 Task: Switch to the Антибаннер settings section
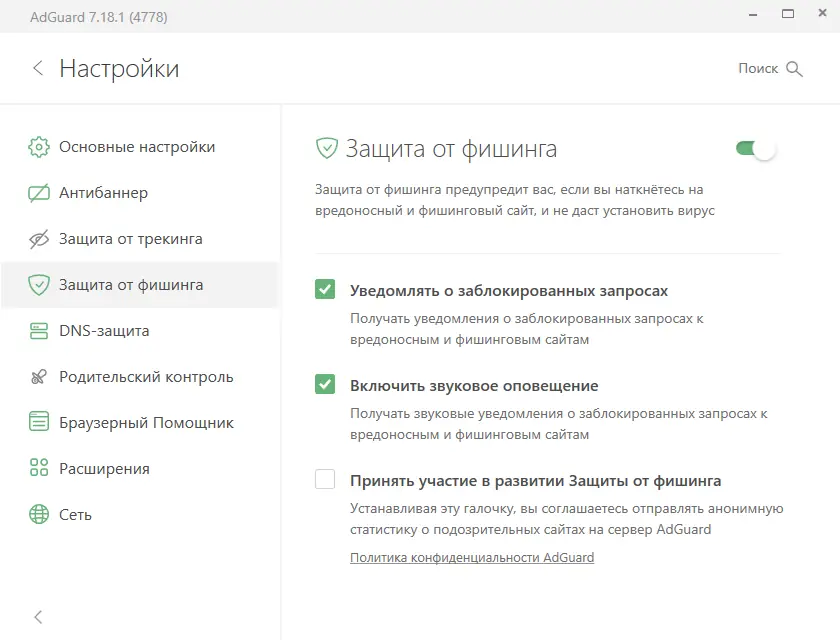coord(103,193)
